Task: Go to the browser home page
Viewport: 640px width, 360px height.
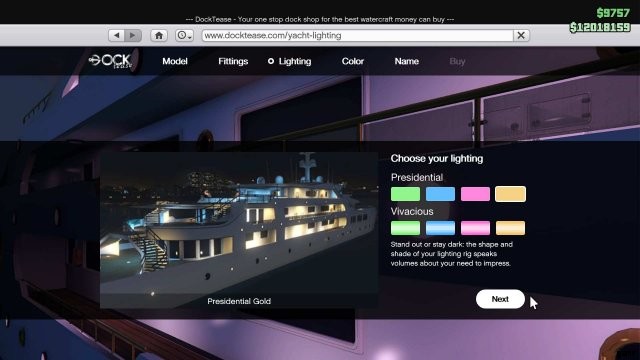Action: (159, 36)
